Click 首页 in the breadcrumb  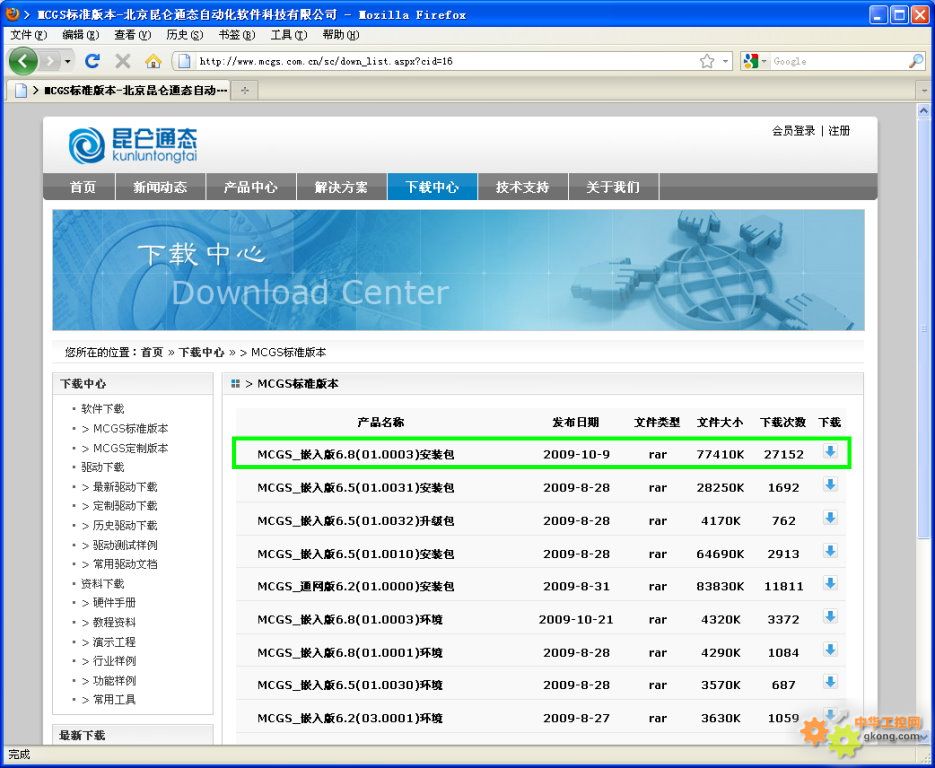tap(152, 352)
